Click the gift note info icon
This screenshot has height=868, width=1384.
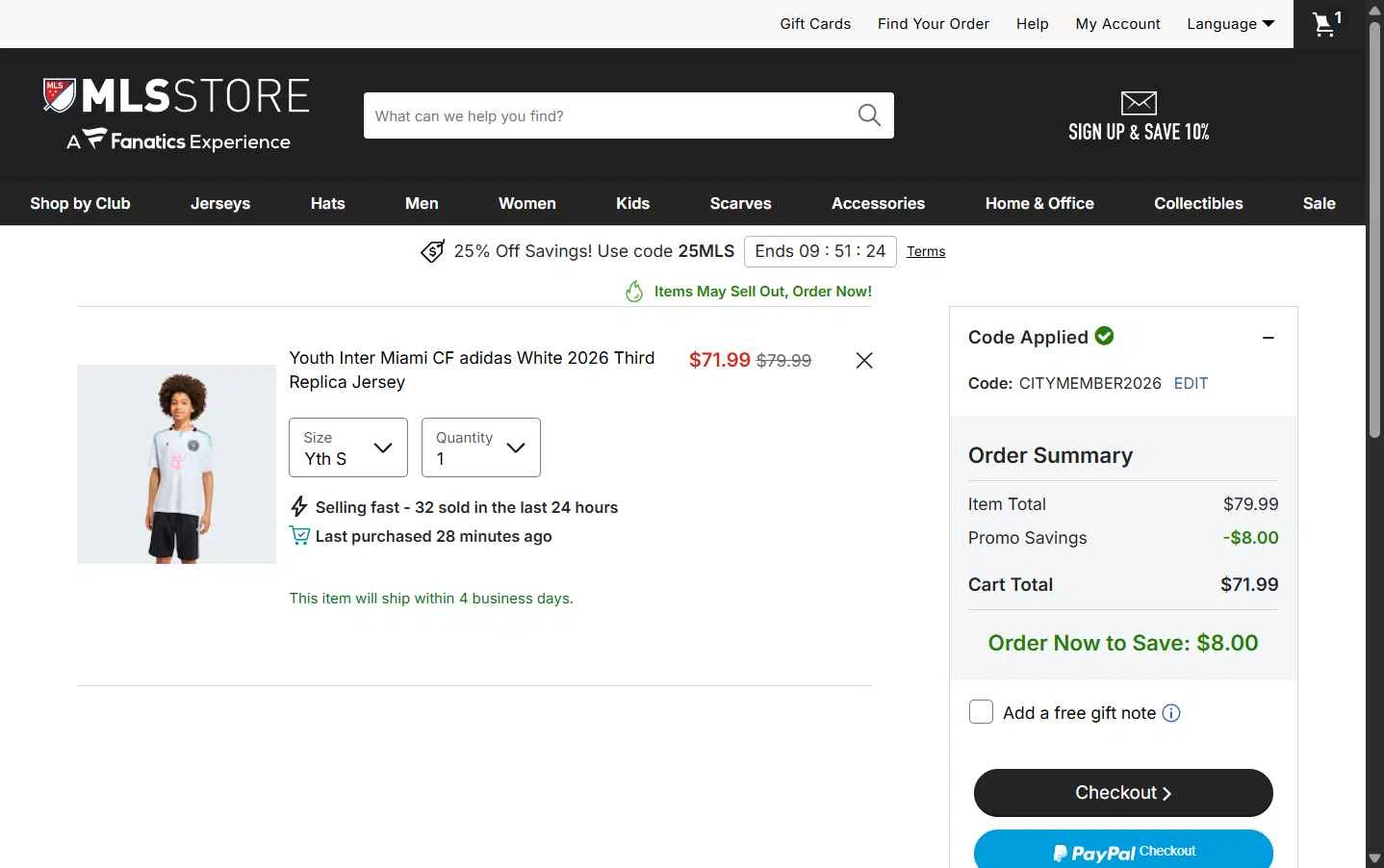click(1171, 713)
